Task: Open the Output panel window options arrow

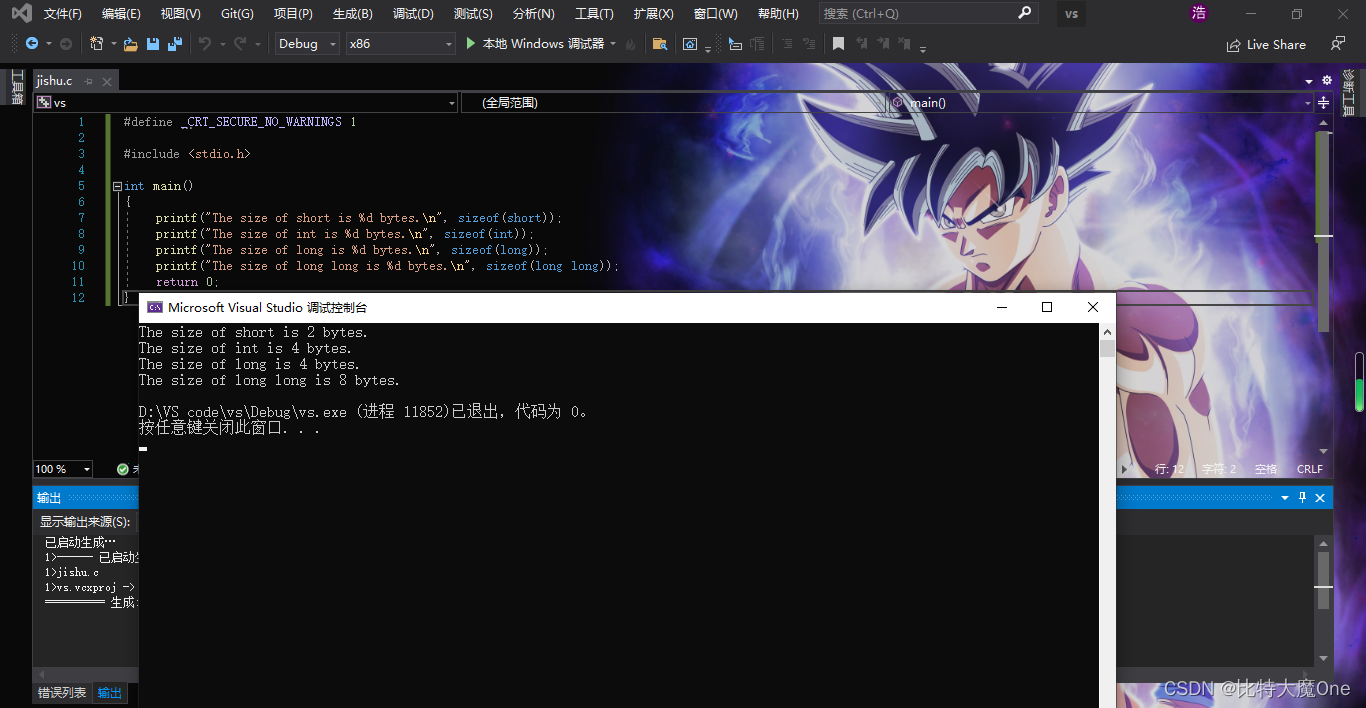Action: (1285, 497)
